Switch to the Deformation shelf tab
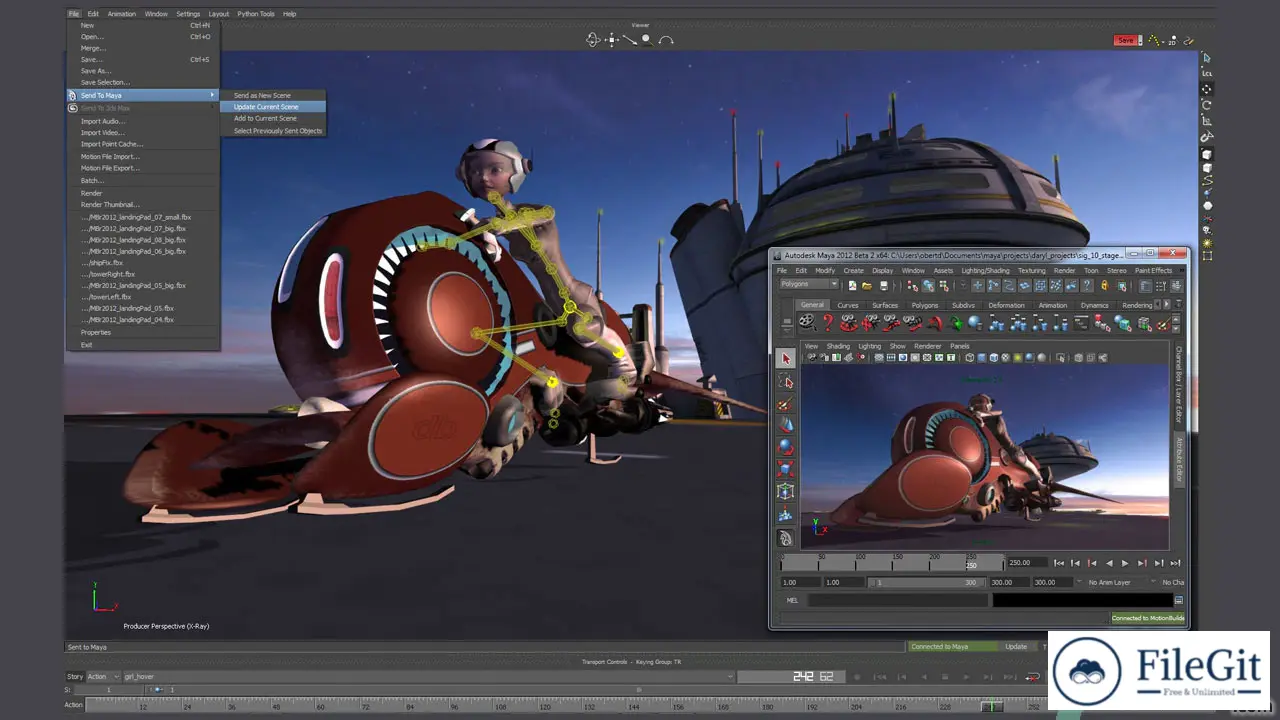The height and width of the screenshot is (720, 1280). (x=1006, y=305)
